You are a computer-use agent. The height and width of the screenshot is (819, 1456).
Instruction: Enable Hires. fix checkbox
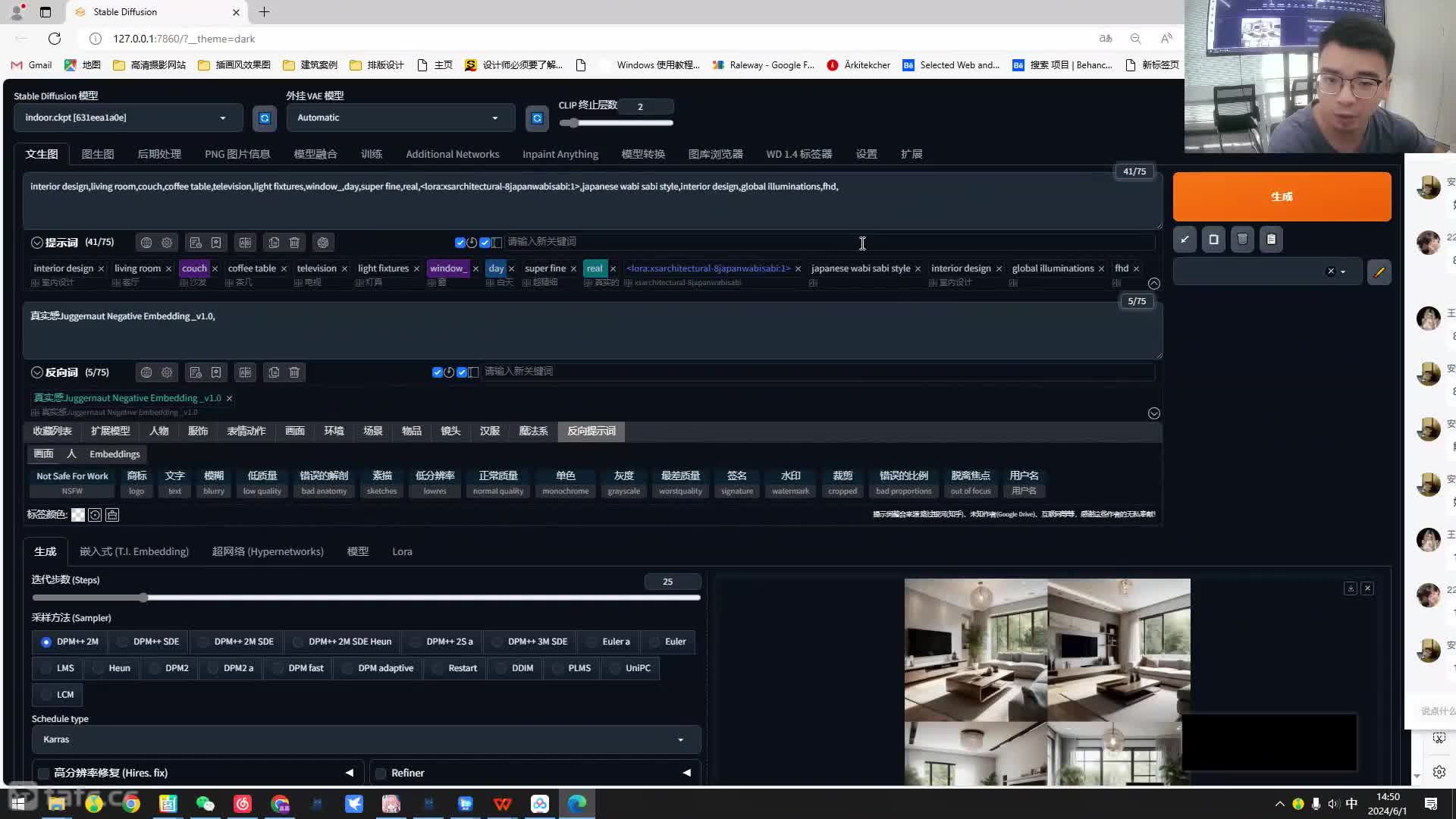tap(43, 773)
